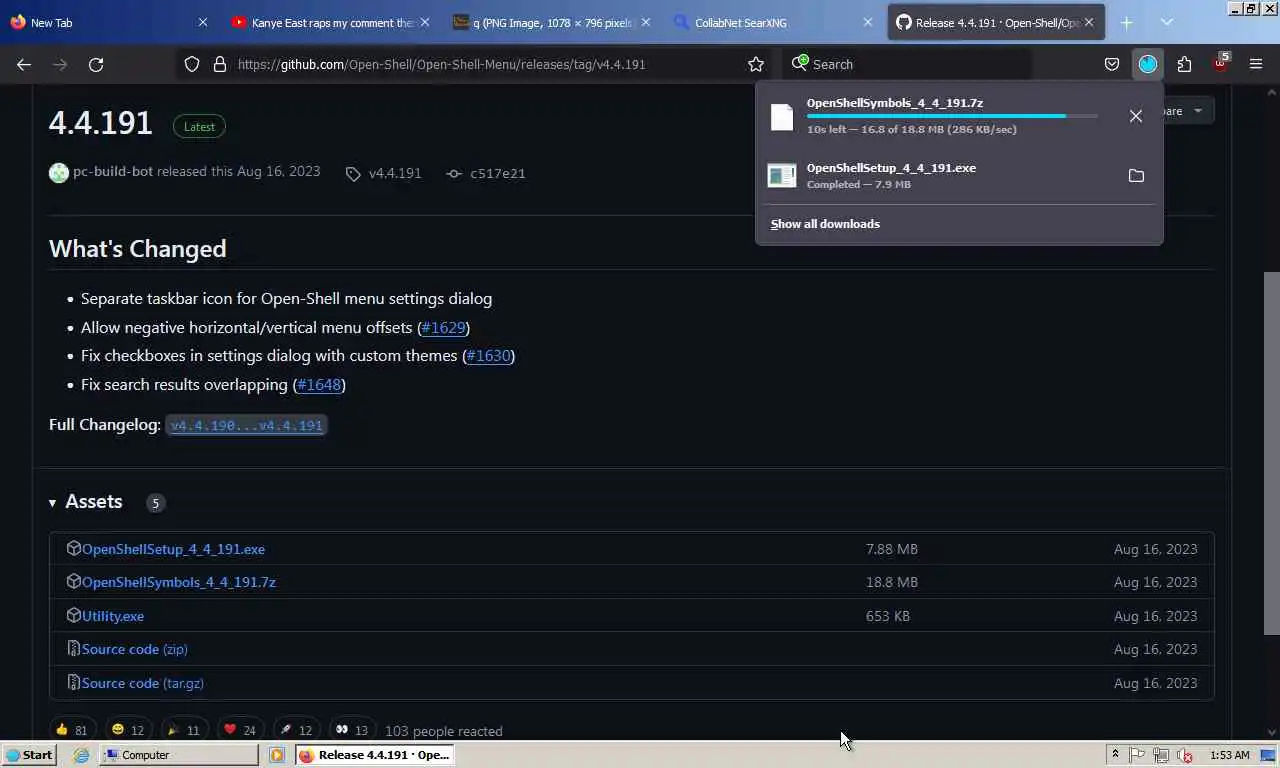Click the 1:53 AM clock
Screen dimensions: 1280x768
(1229, 755)
